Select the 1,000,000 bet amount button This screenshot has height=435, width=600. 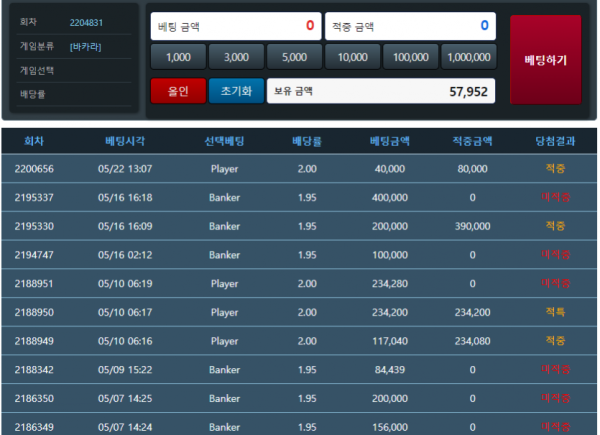point(468,57)
